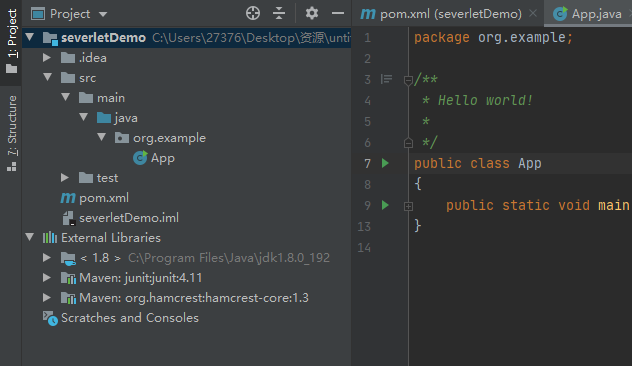Click the fold end marker on line 6
The image size is (632, 366).
[x=408, y=143]
